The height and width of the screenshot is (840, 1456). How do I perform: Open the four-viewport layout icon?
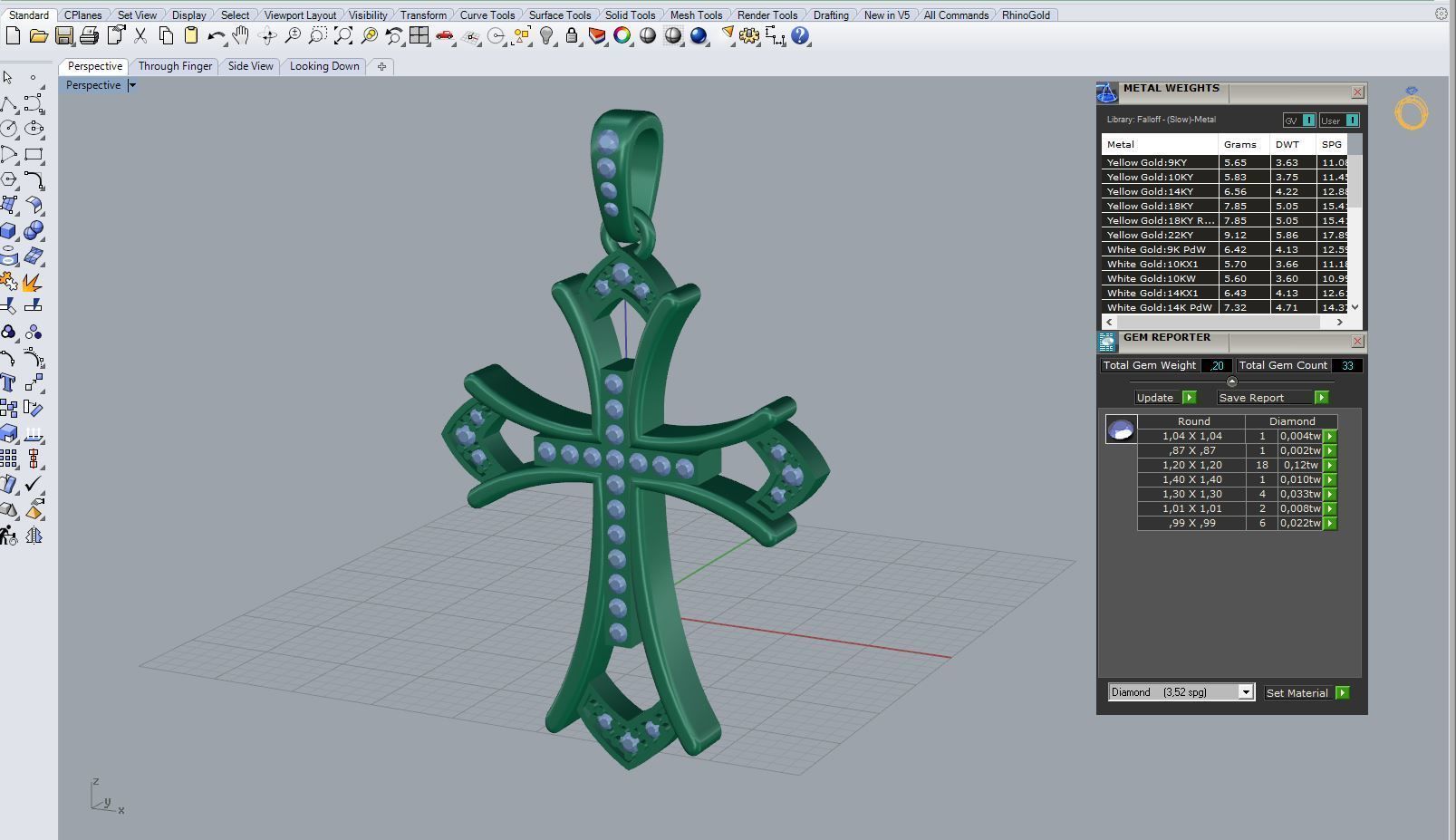coord(419,36)
